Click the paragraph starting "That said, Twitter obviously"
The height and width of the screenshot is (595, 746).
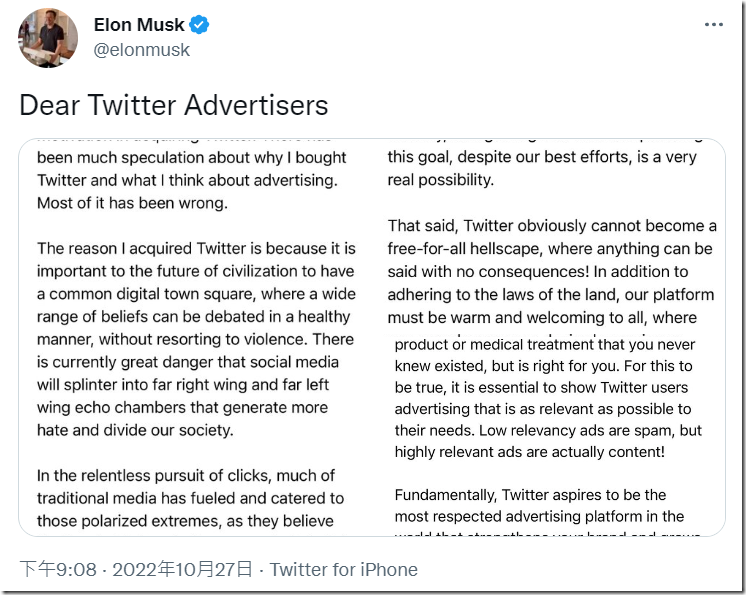tap(552, 271)
